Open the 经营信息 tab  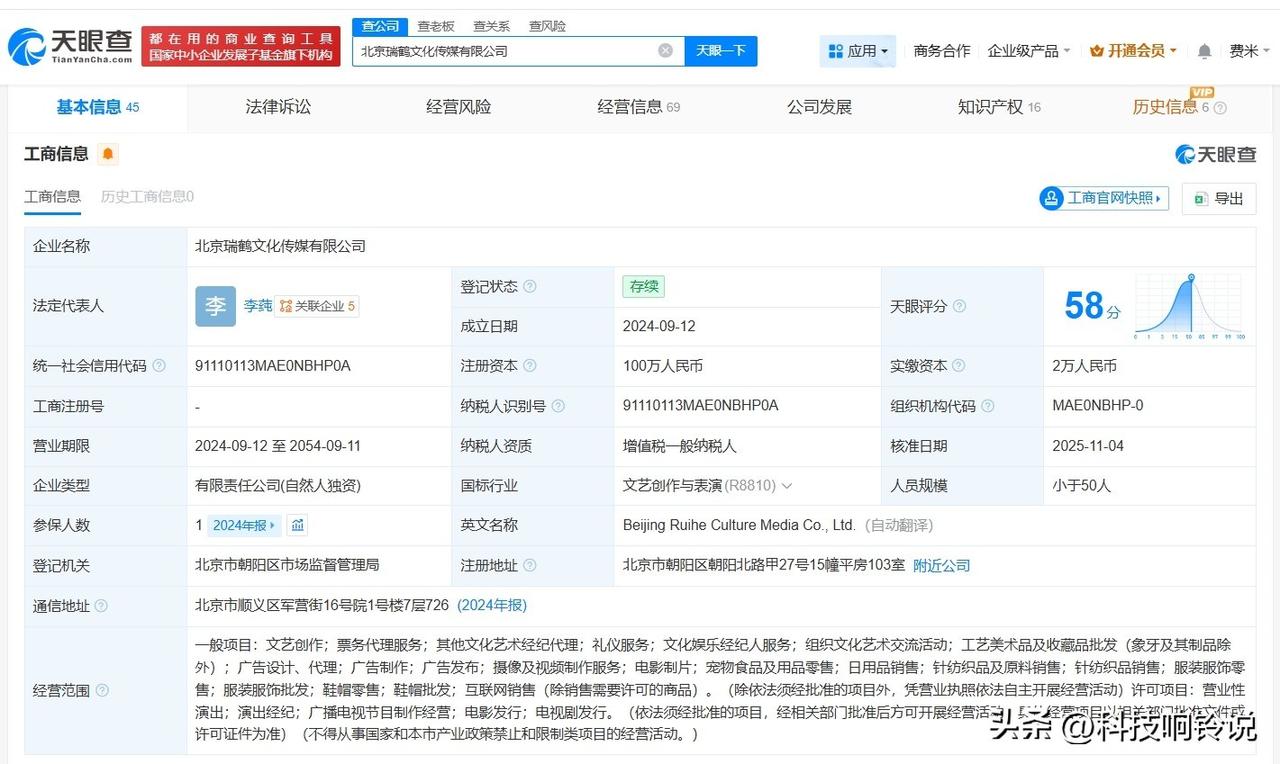(638, 107)
